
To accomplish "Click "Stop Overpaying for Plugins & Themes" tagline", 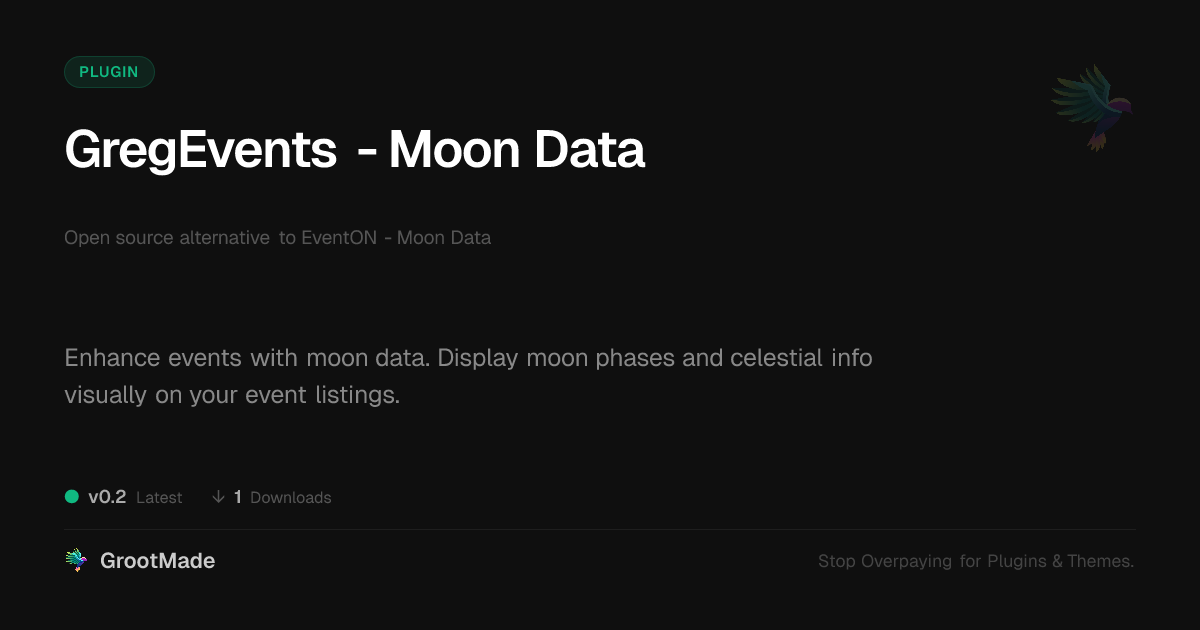I will (x=975, y=561).
